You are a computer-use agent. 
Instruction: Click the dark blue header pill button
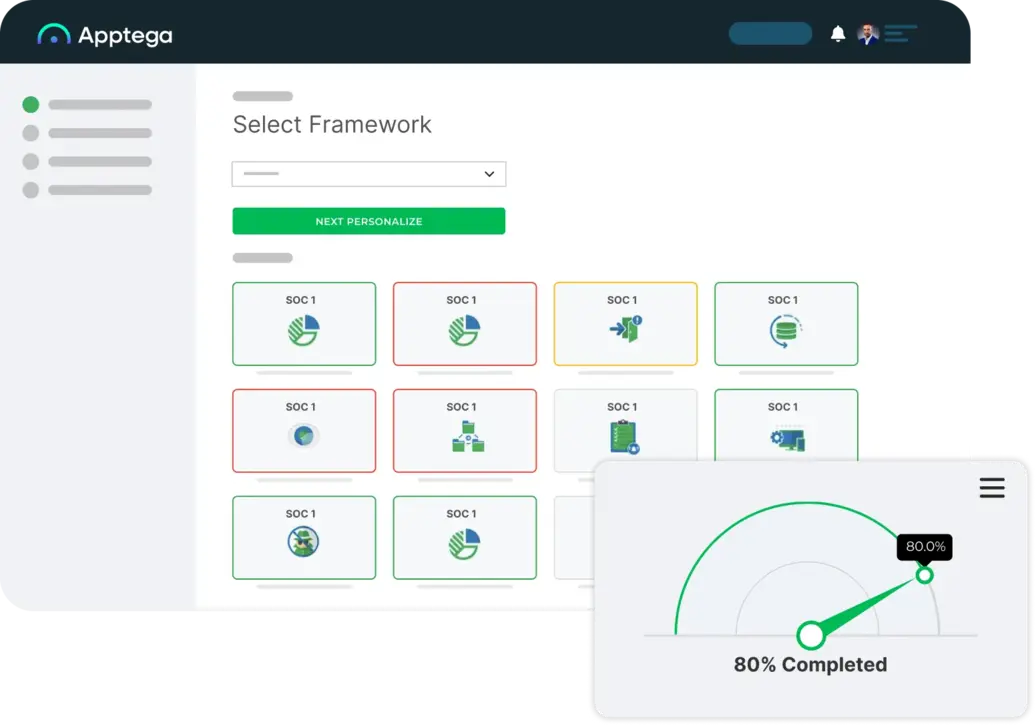pos(770,33)
